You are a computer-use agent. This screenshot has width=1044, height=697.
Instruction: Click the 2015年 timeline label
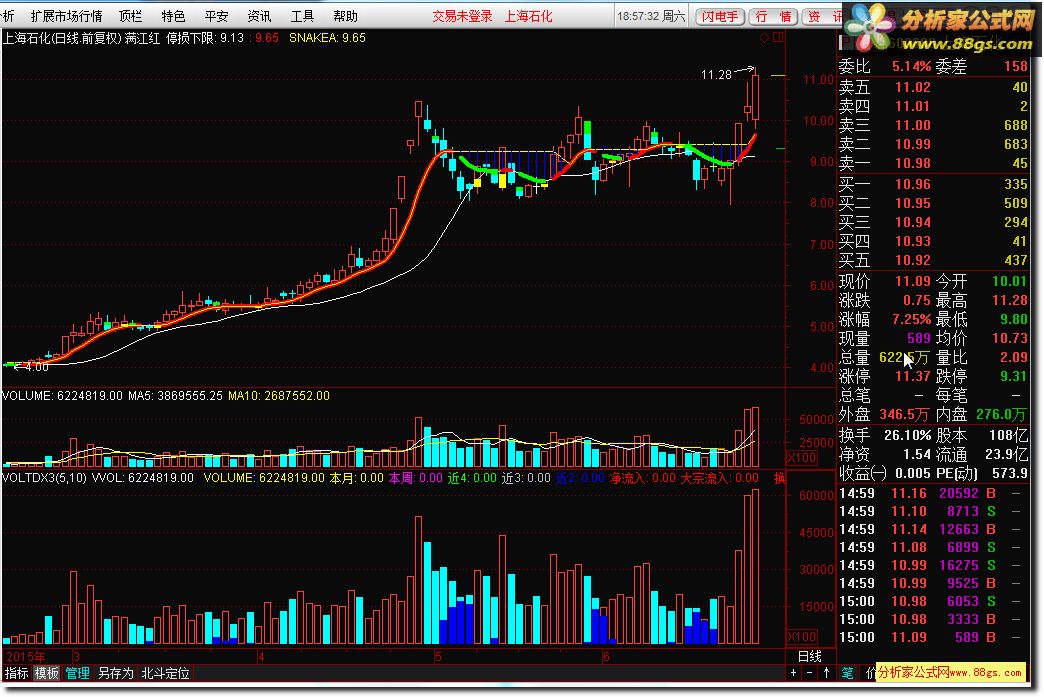click(26, 656)
